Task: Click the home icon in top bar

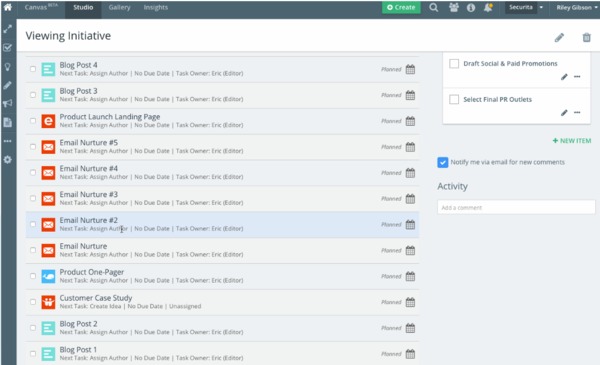Action: [x=8, y=7]
